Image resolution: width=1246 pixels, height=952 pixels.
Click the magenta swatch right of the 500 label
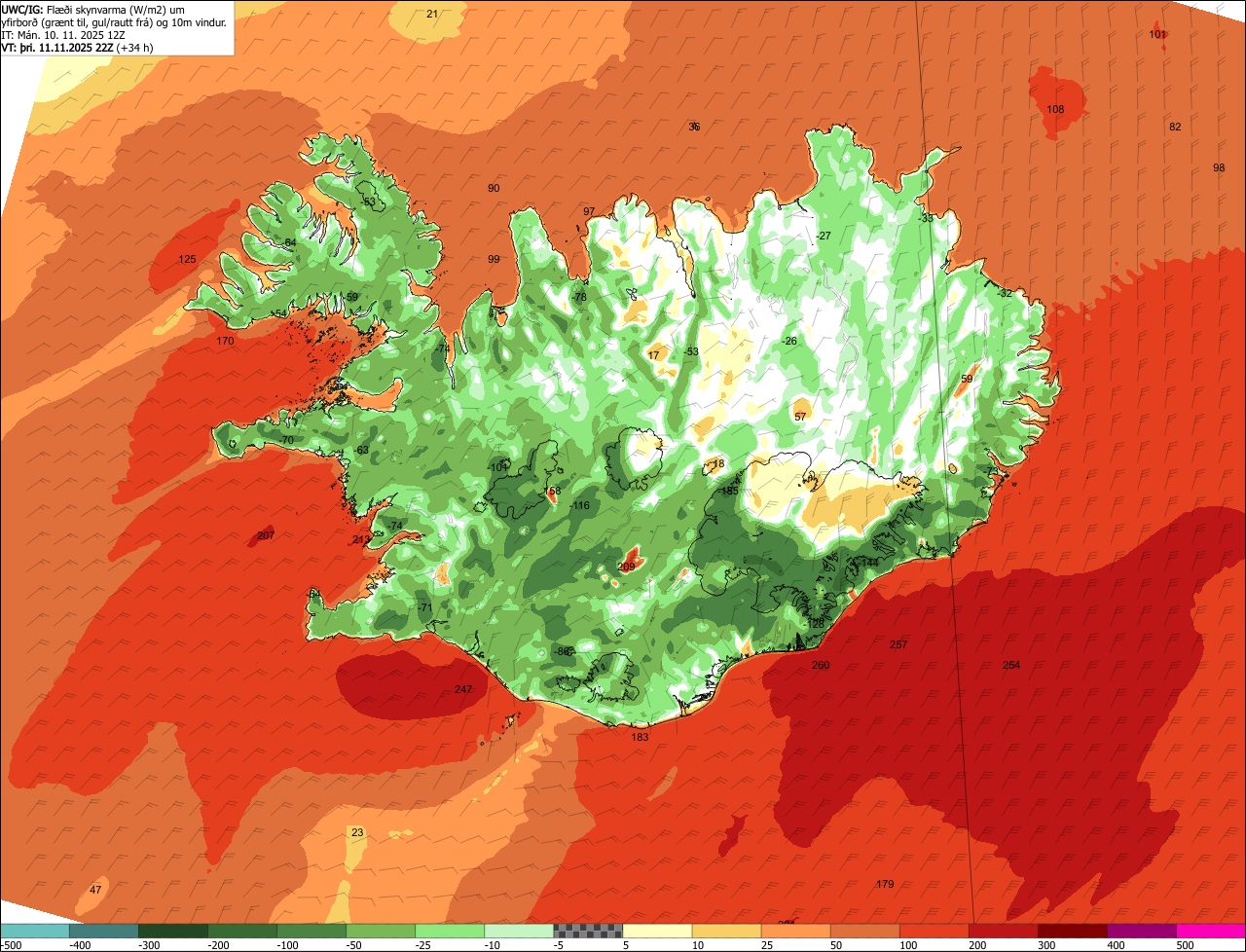pyautogui.click(x=1211, y=931)
